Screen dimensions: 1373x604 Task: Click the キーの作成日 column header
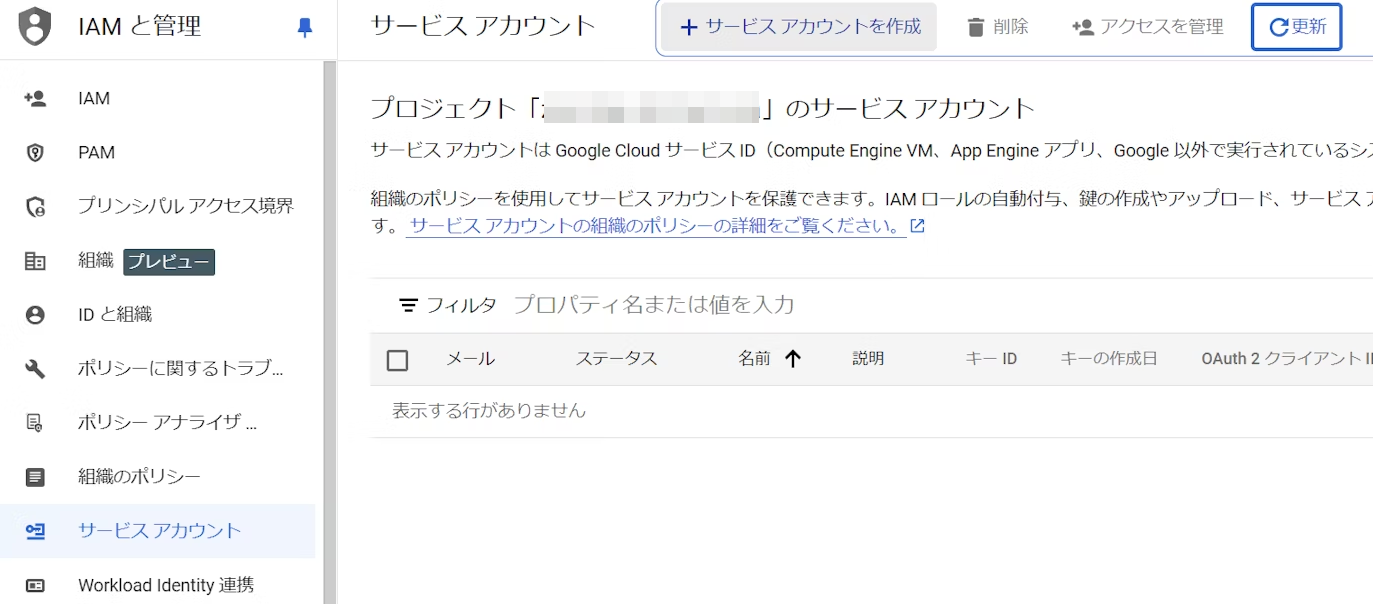point(1109,359)
